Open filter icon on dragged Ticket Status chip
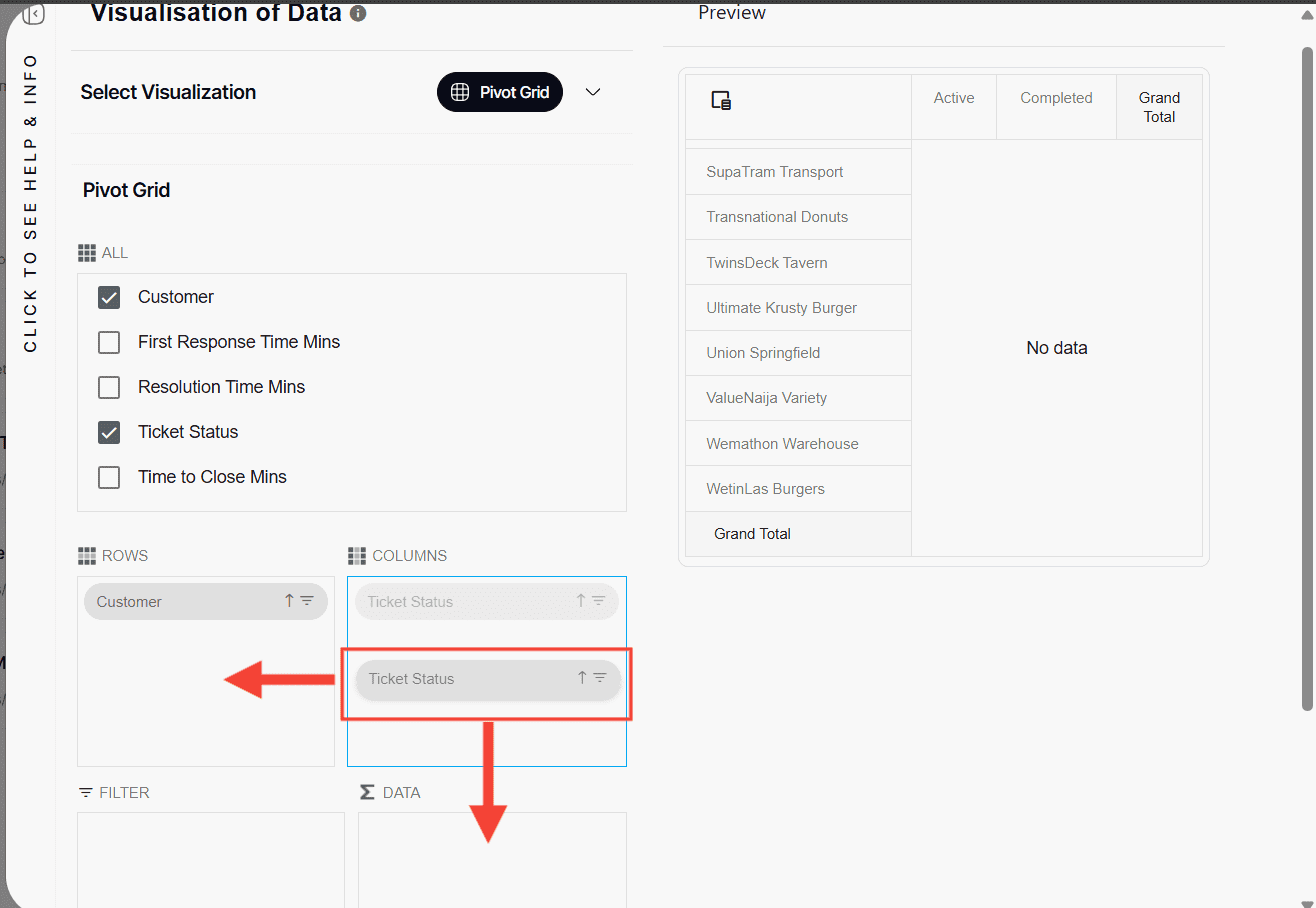Screen dimensions: 1316x908 click(x=600, y=678)
